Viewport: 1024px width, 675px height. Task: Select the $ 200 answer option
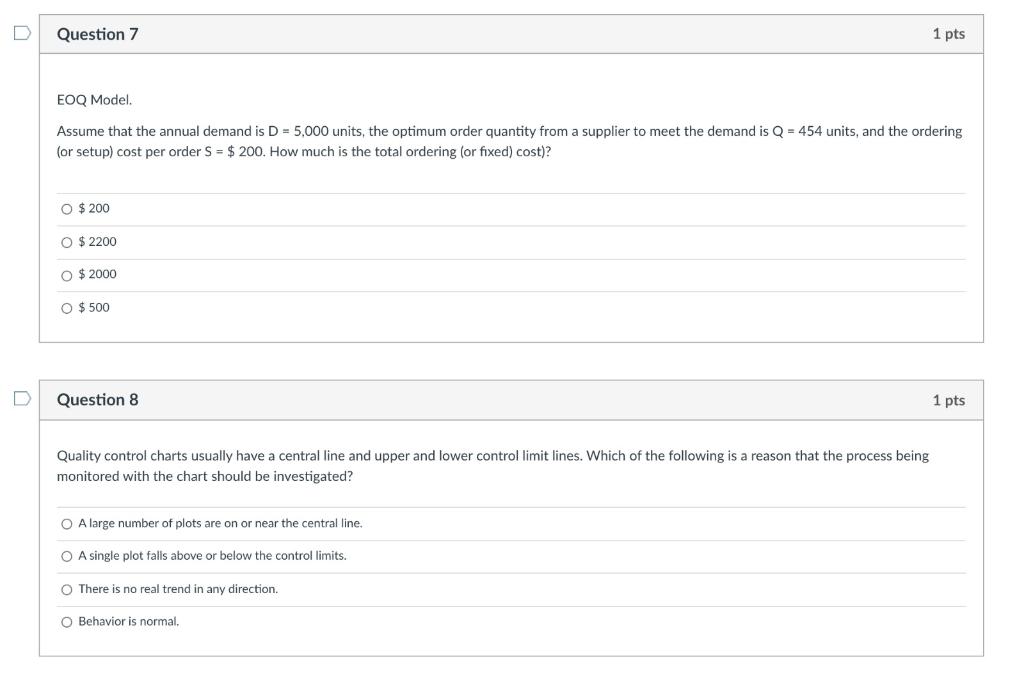pos(67,208)
